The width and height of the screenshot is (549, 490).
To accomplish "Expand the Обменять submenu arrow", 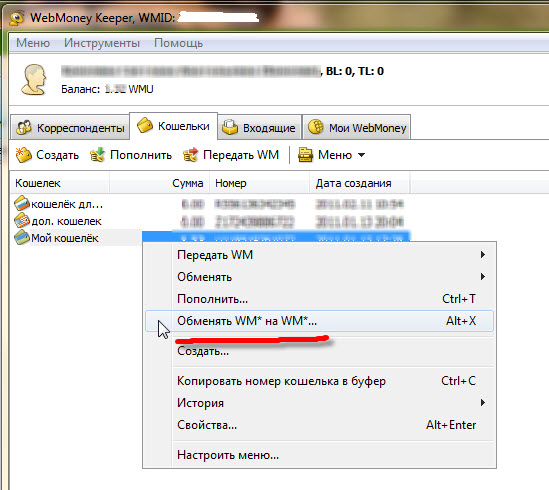I will [483, 277].
